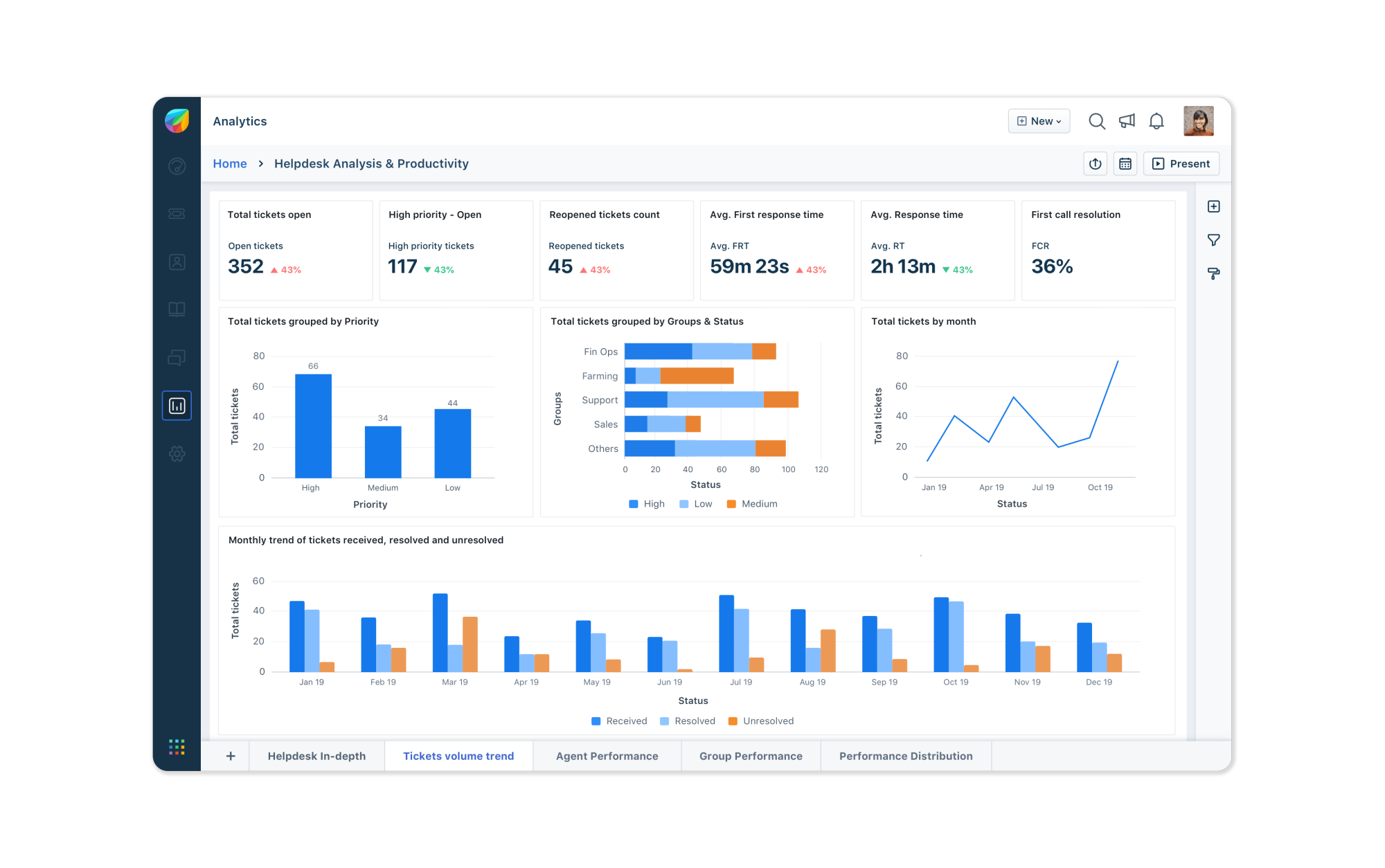Screen dimensions: 1385x868
Task: Toggle the Unresolved legend in monthly trend chart
Action: click(761, 721)
